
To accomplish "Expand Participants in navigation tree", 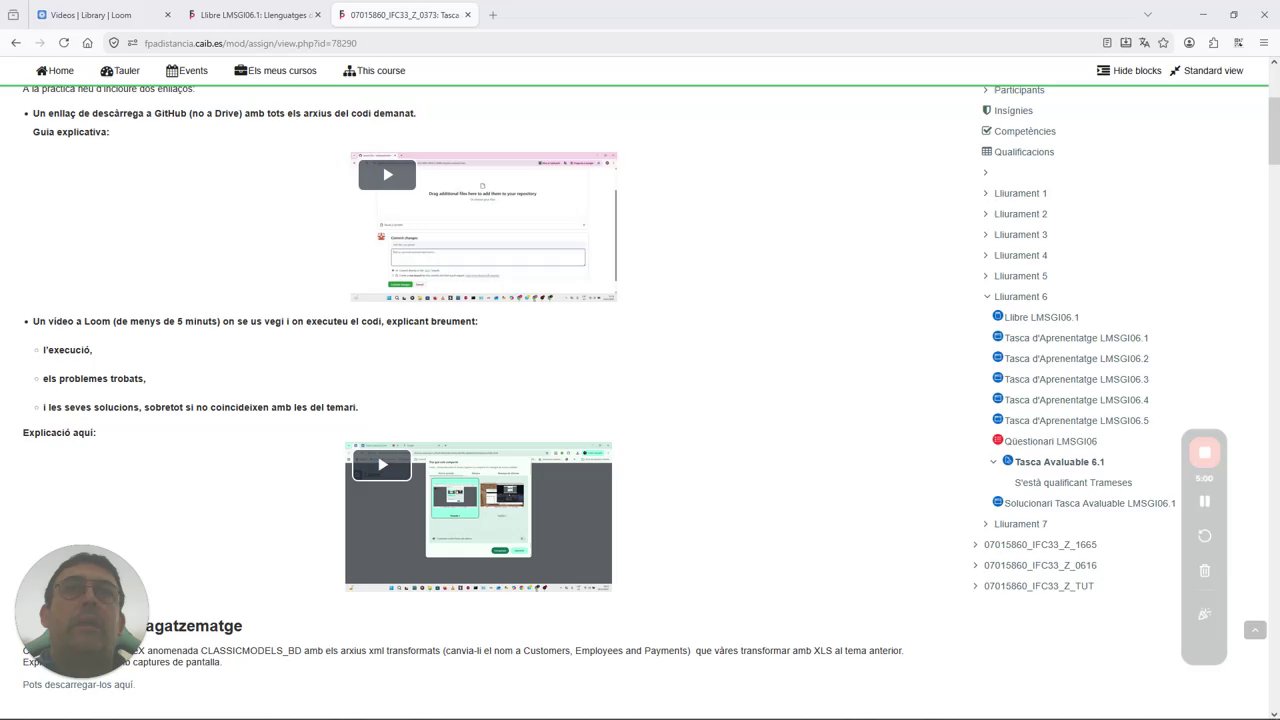I will (986, 91).
